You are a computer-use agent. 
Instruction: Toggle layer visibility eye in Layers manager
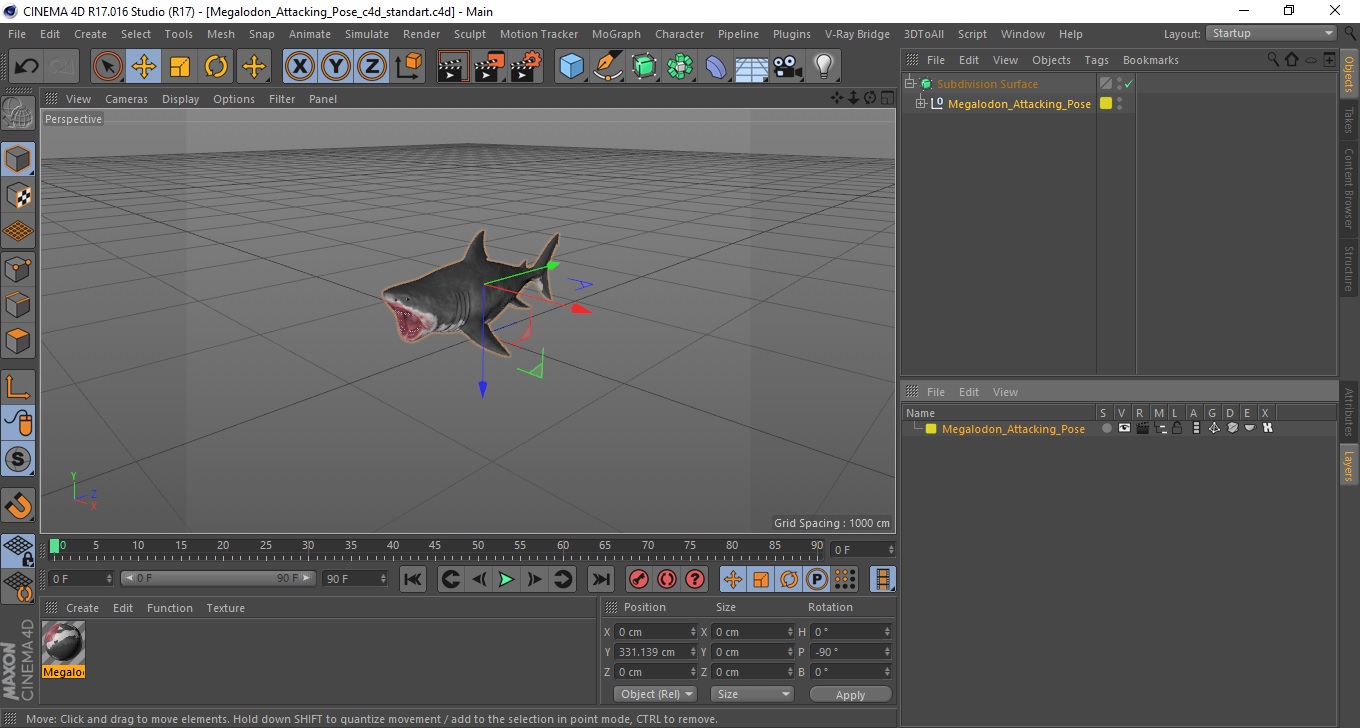1124,428
